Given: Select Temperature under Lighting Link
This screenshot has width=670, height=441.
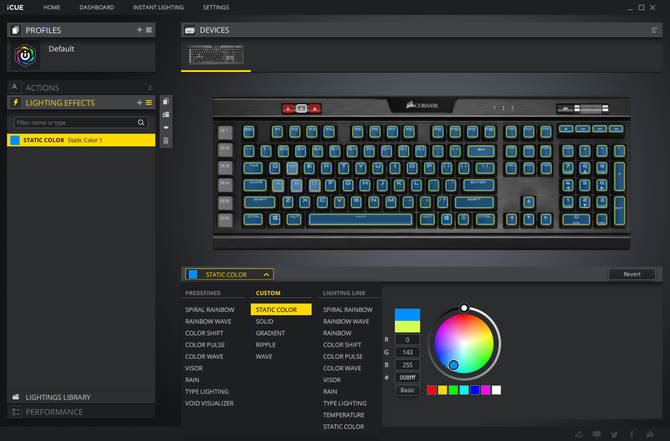Looking at the screenshot, I should pos(344,415).
